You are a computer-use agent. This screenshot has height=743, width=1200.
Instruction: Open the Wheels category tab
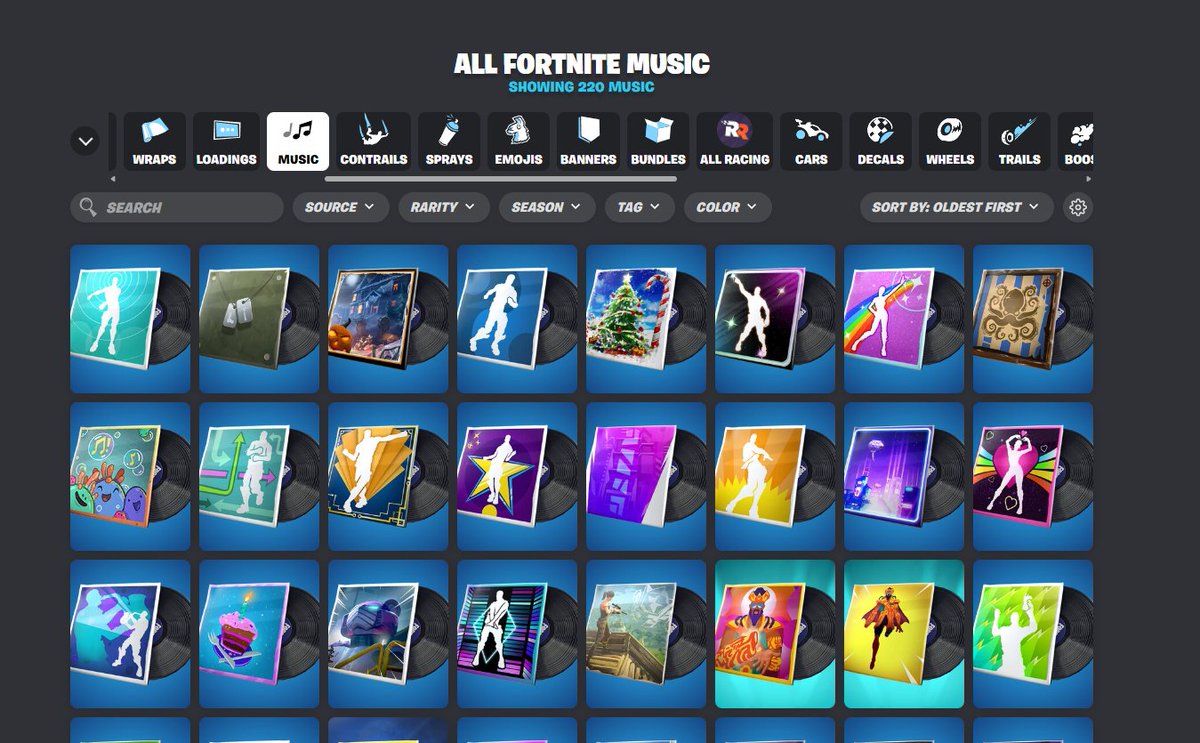(950, 141)
